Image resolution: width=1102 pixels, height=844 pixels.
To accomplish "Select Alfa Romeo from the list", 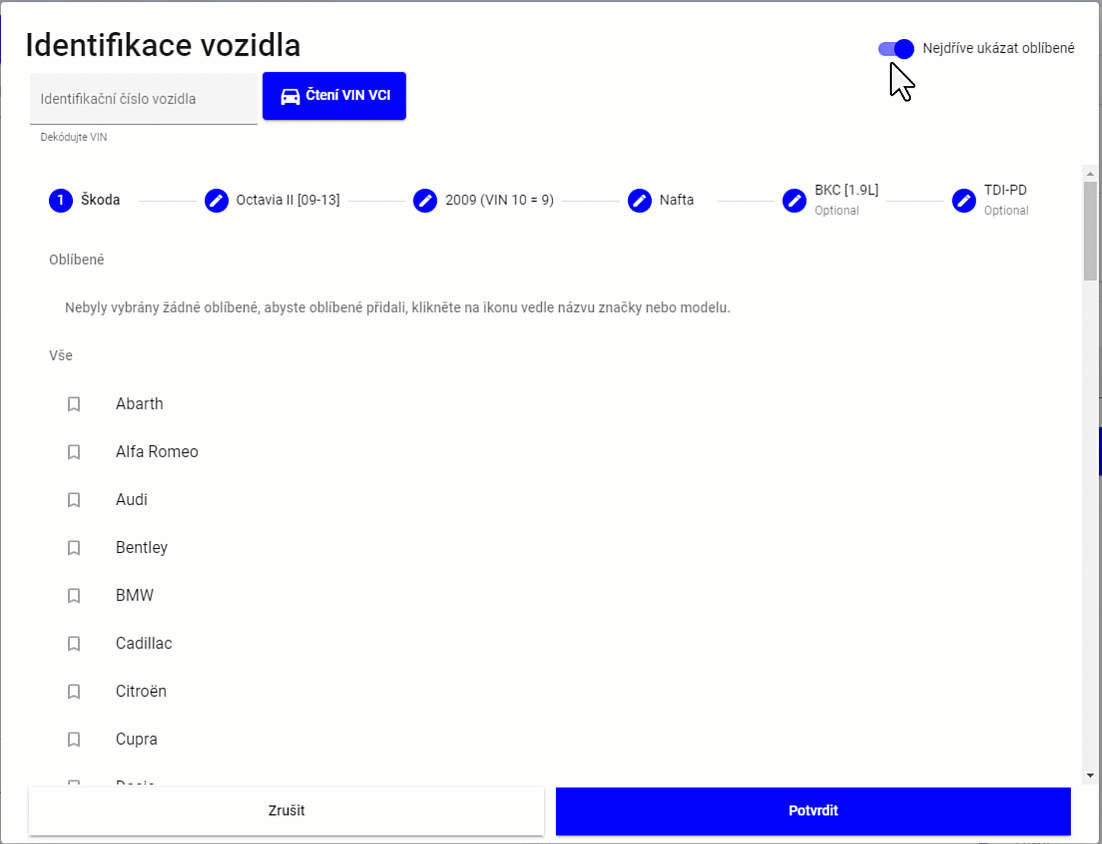I will click(157, 452).
